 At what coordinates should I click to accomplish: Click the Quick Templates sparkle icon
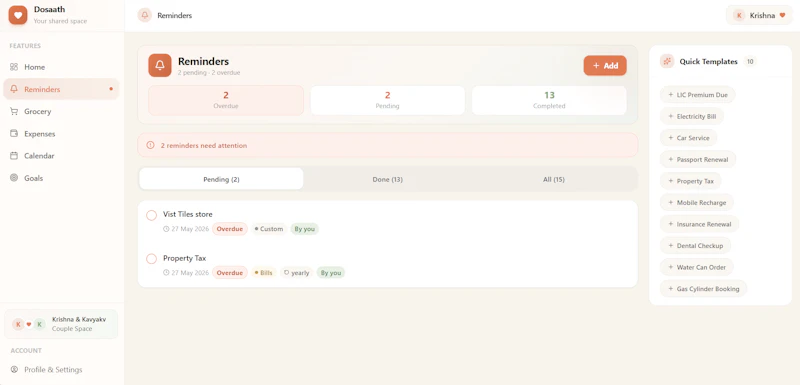click(667, 61)
